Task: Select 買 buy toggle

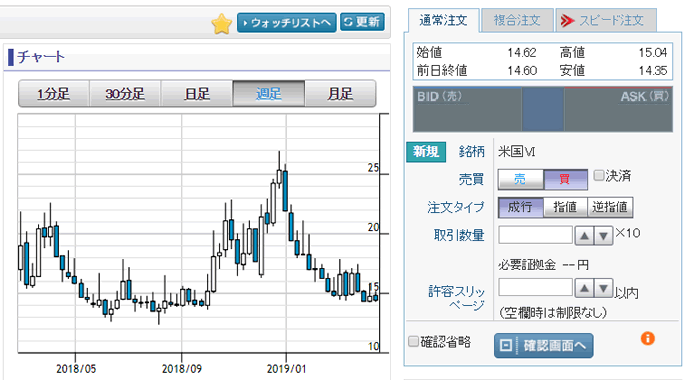Action: pos(565,179)
